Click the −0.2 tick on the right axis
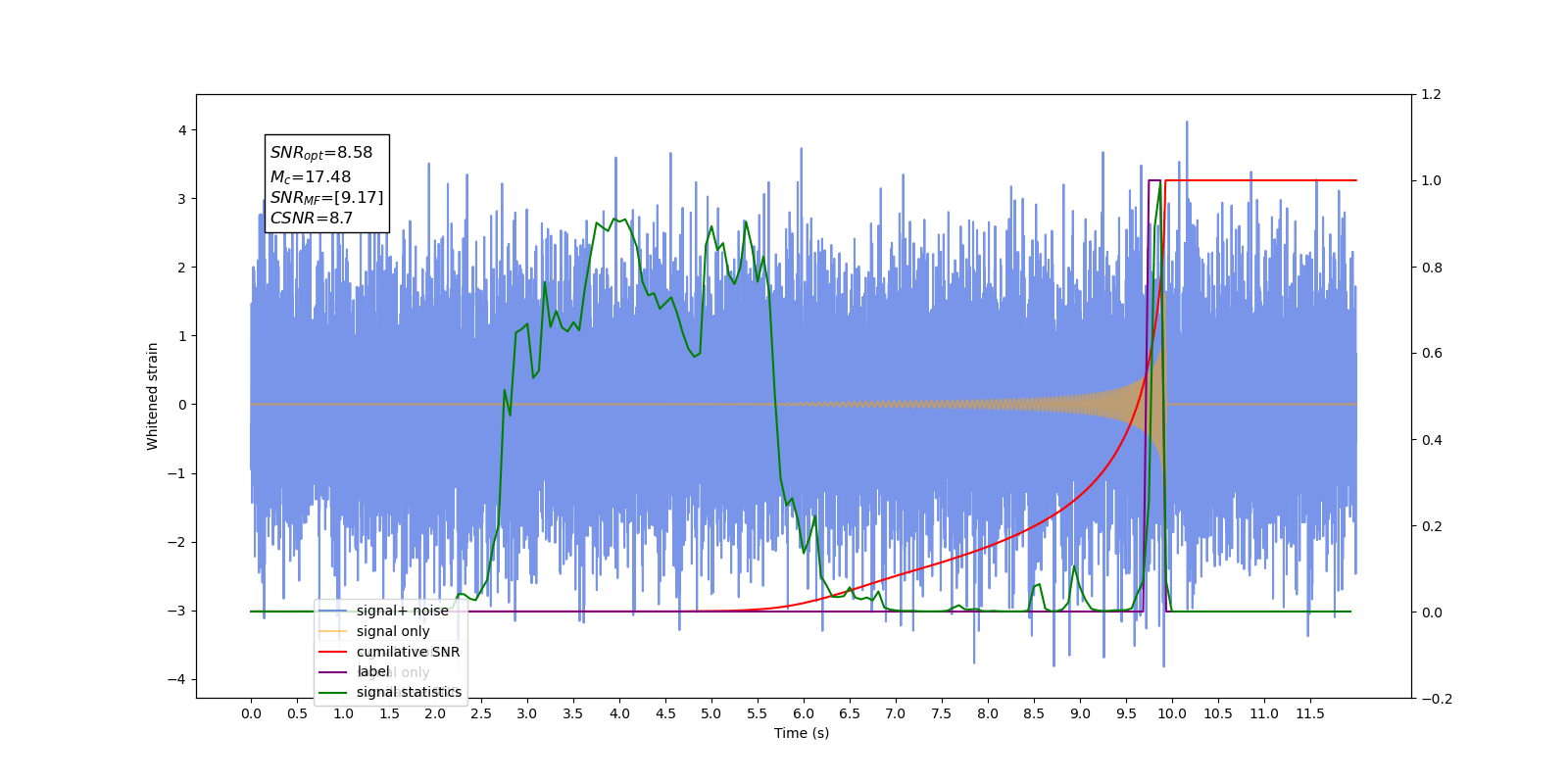 [x=1437, y=699]
